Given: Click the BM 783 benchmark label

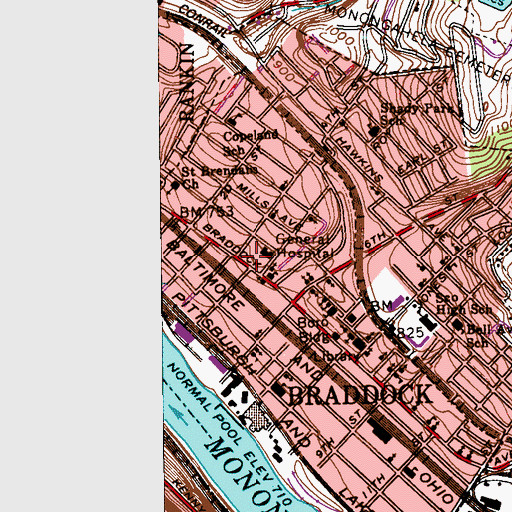Looking at the screenshot, I should [x=207, y=212].
